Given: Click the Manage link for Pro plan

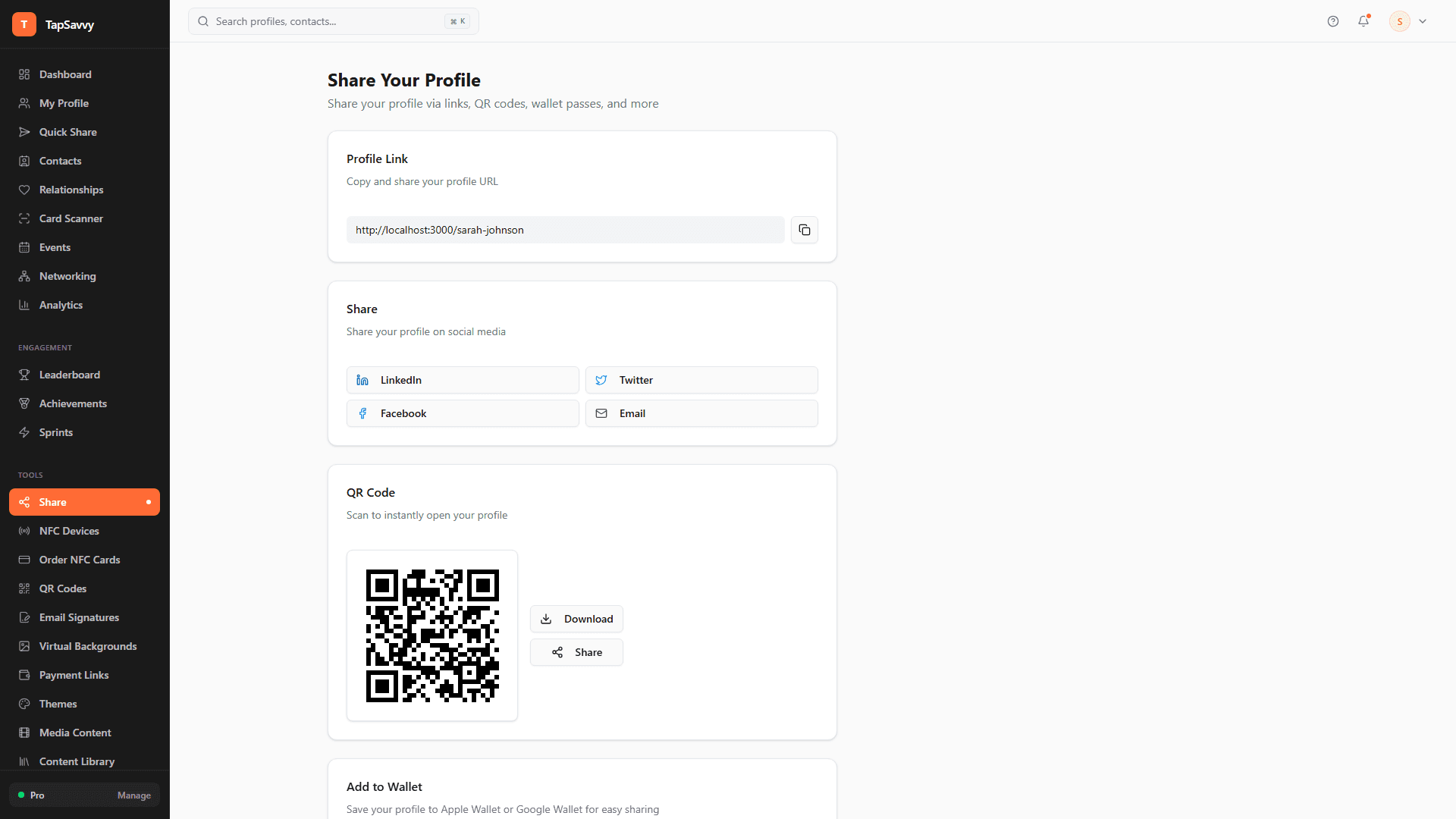Looking at the screenshot, I should 133,795.
